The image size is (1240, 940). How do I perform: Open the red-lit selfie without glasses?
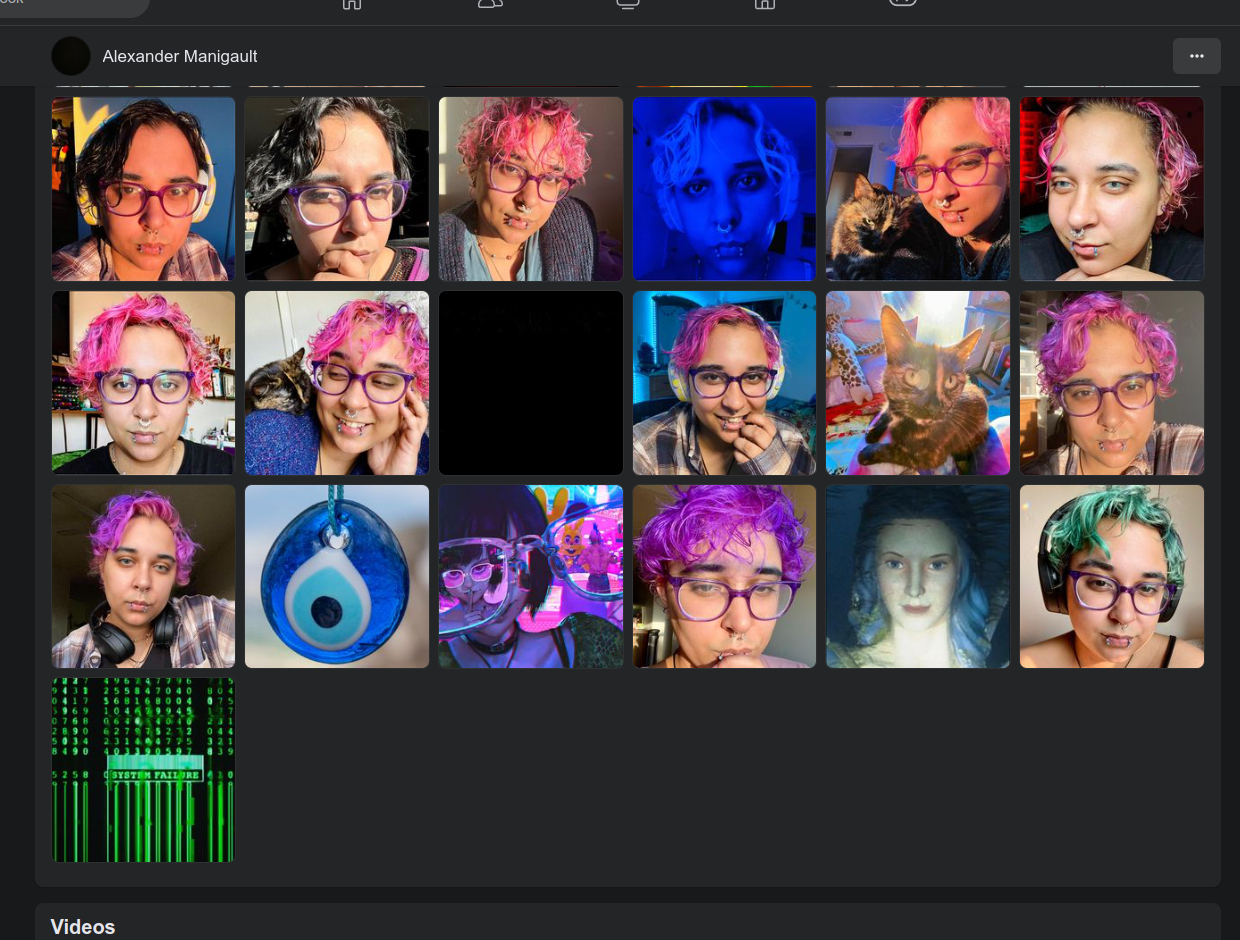click(x=1111, y=189)
